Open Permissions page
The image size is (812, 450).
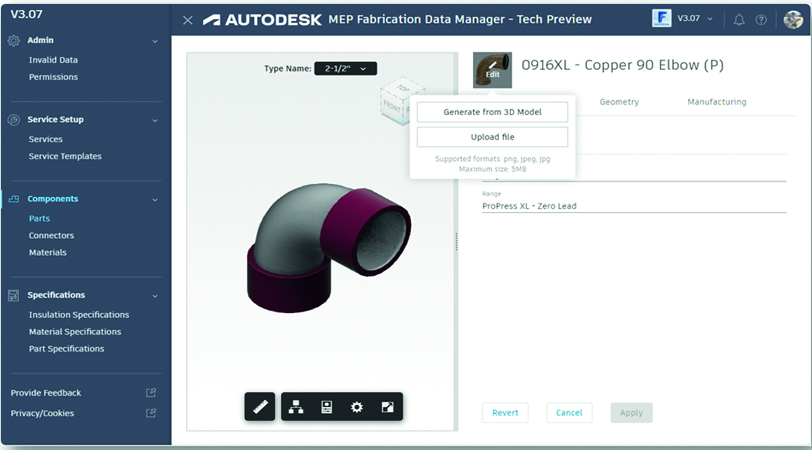tap(53, 77)
